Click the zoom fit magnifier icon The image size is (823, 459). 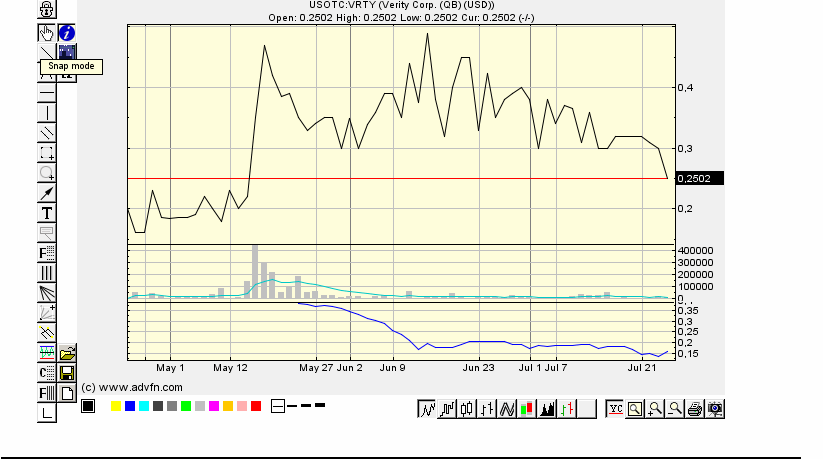click(635, 409)
